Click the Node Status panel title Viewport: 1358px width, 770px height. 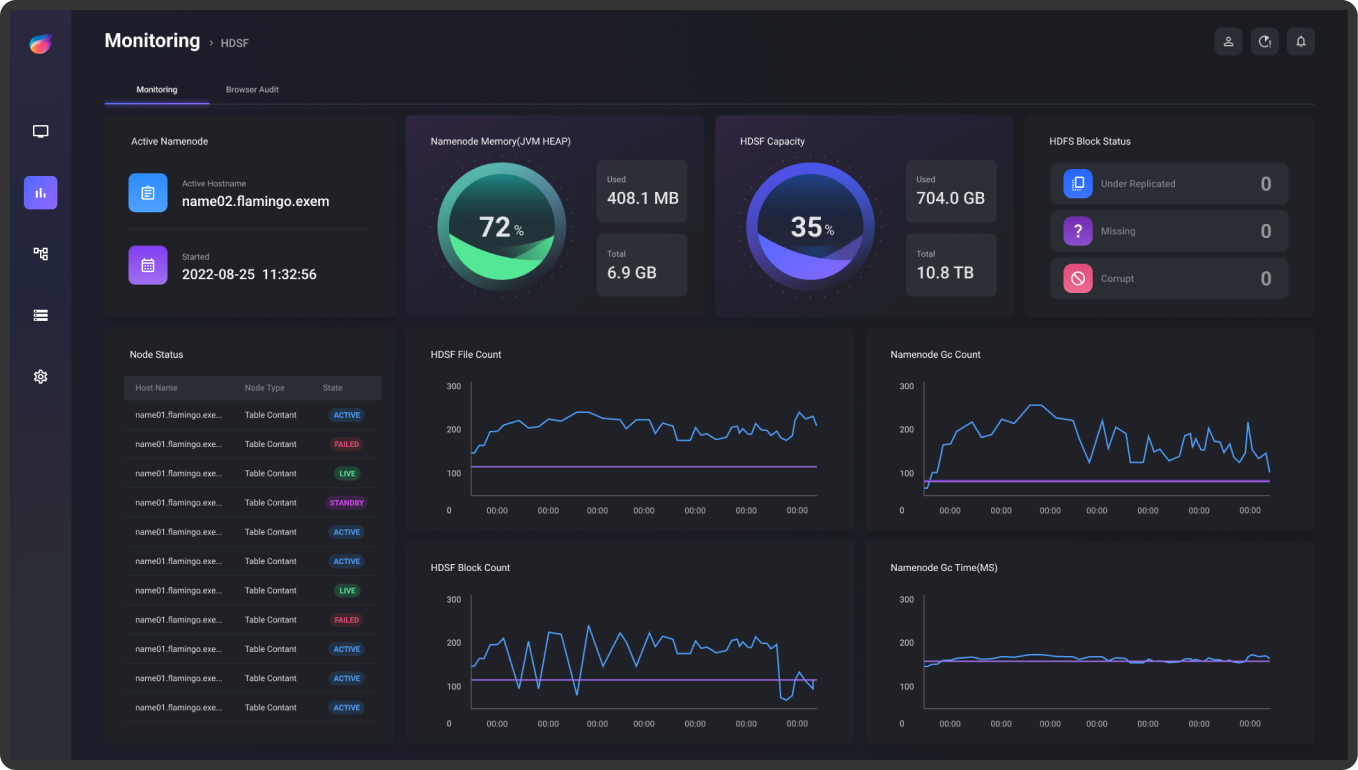[157, 355]
